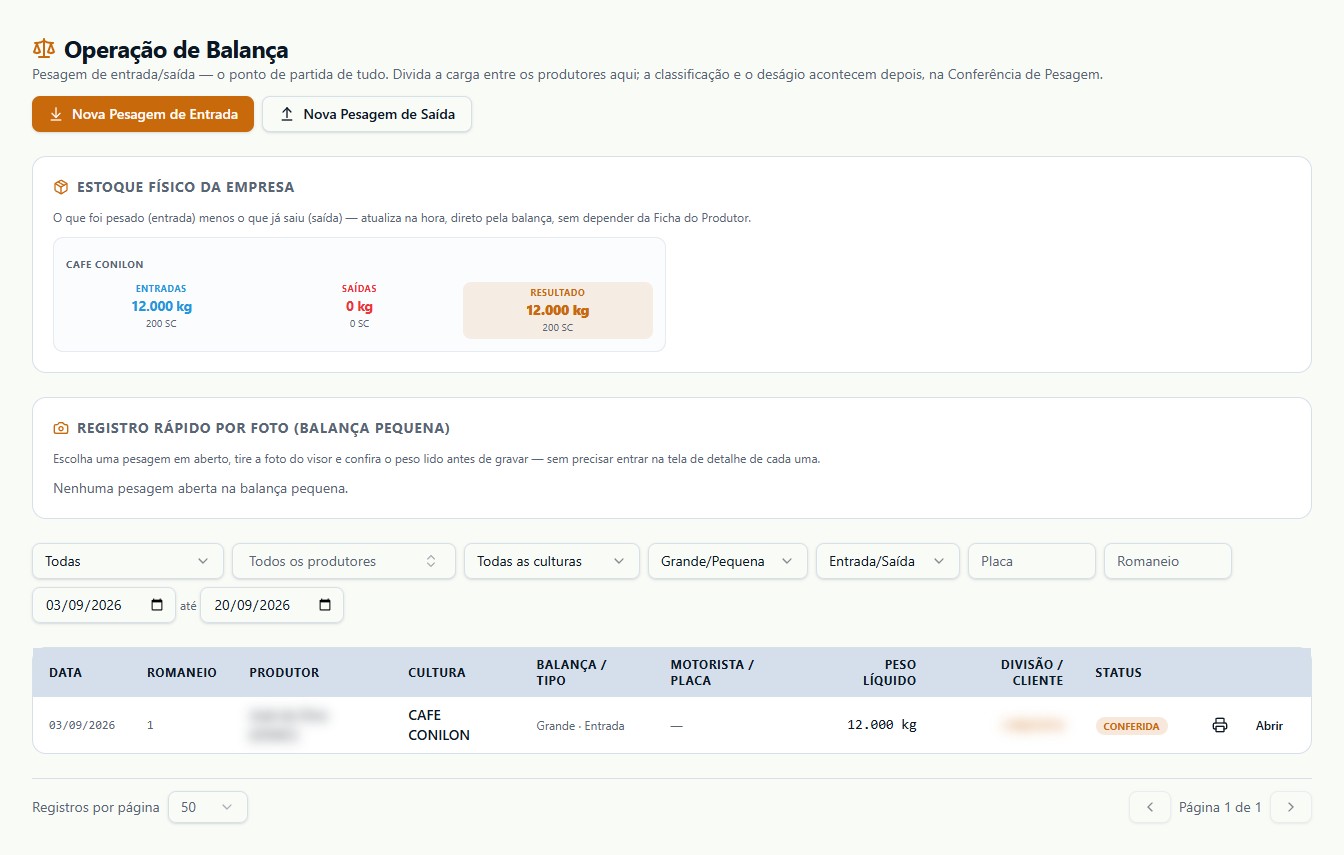Click the start date field 03/09/2026
The height and width of the screenshot is (855, 1344).
[x=104, y=605]
